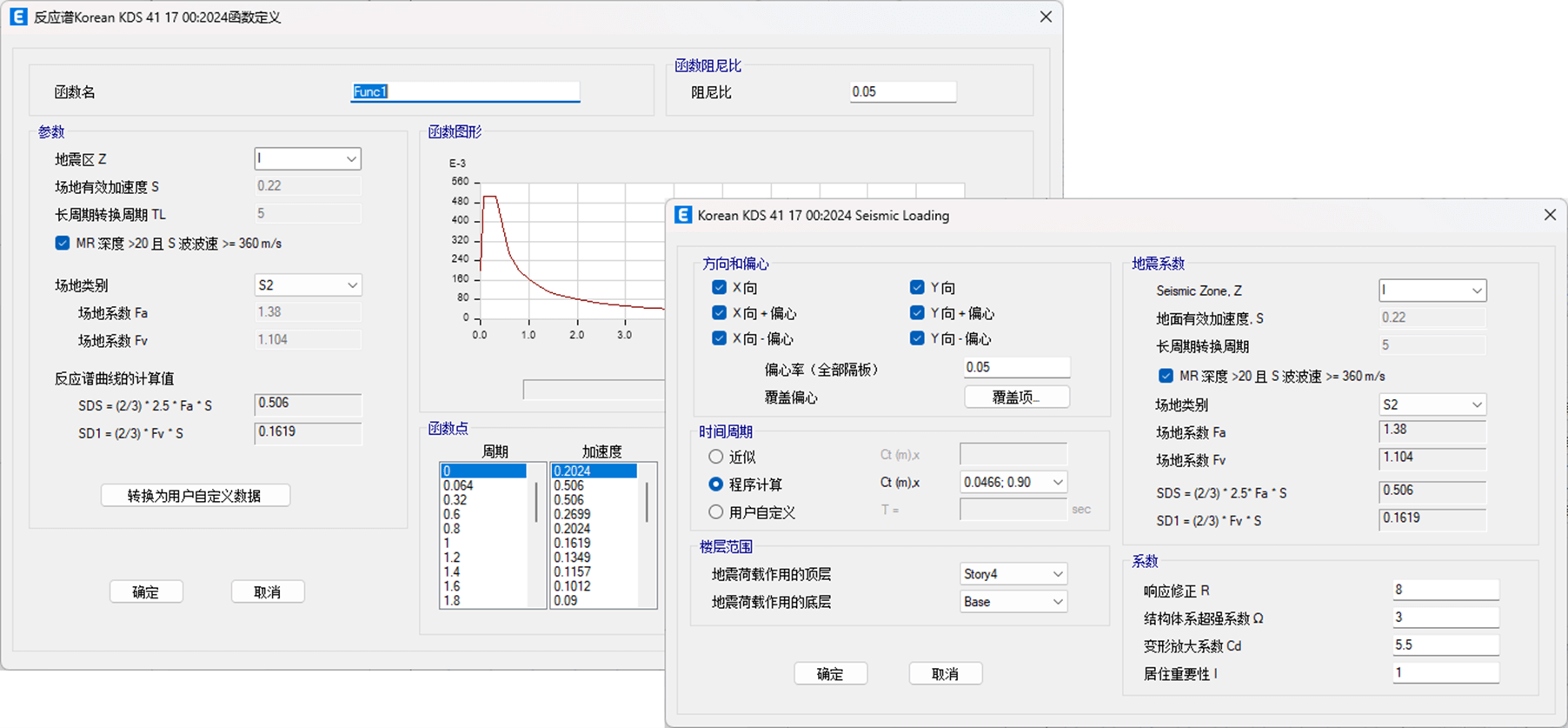This screenshot has height=728, width=1568.
Task: Click the 周期 list scrollbar
Action: point(536,502)
